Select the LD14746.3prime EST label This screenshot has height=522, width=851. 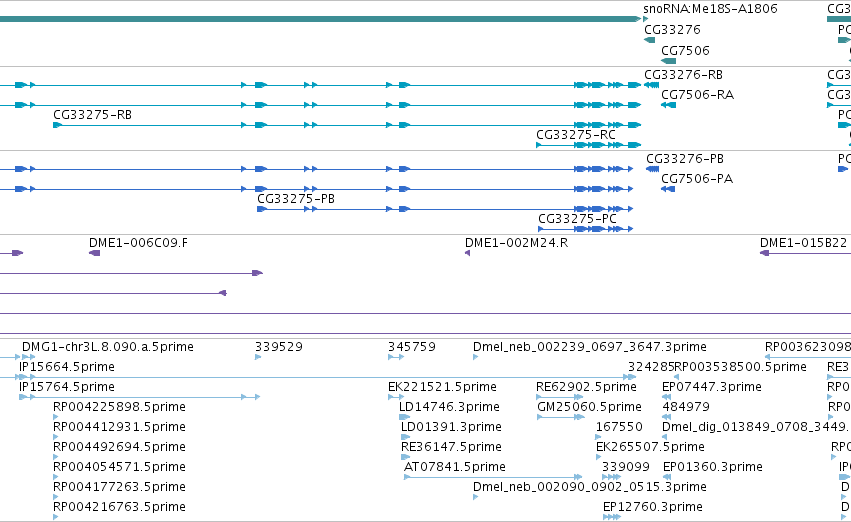(449, 408)
